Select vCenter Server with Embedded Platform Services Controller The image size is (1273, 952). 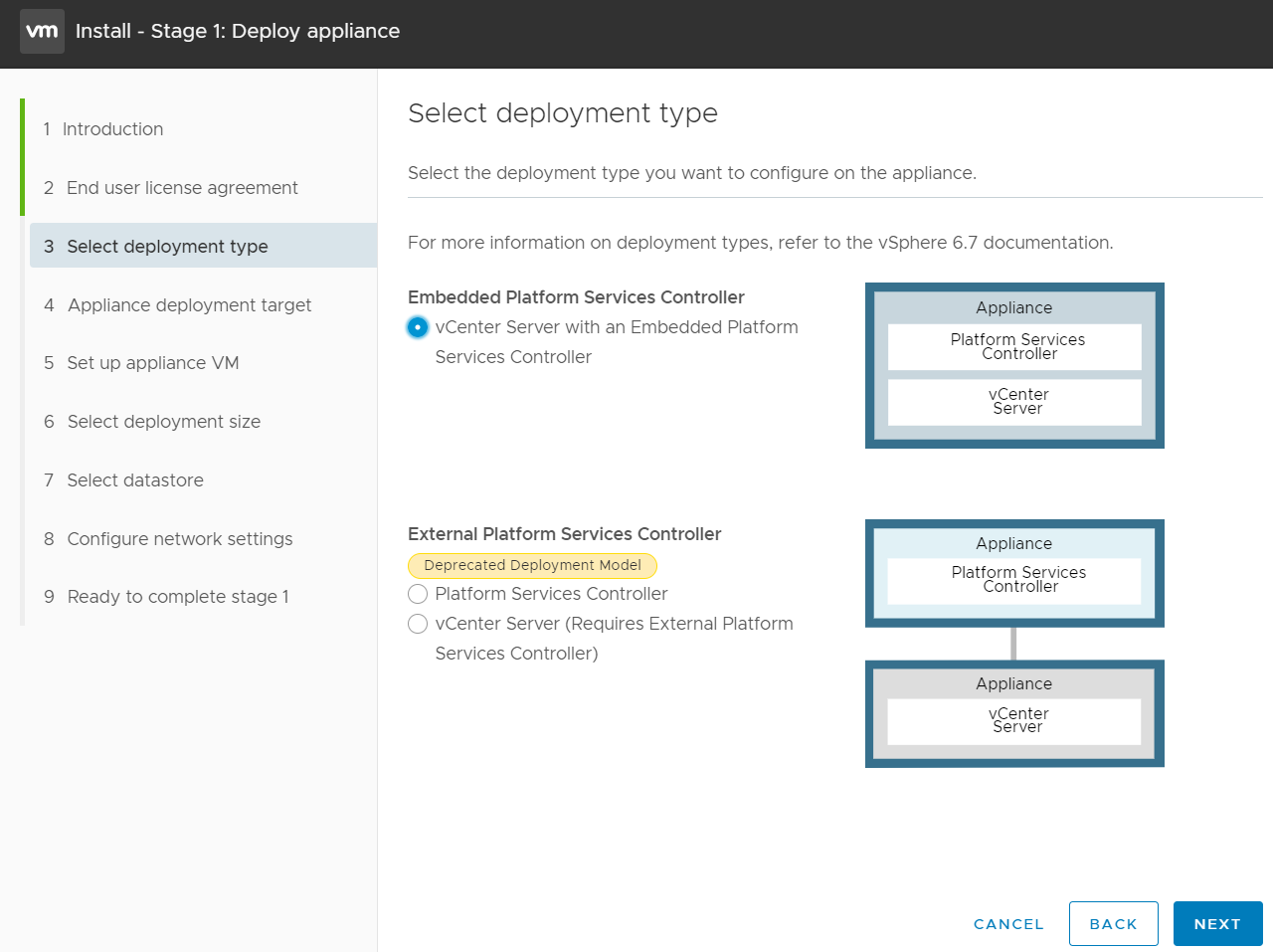(418, 327)
